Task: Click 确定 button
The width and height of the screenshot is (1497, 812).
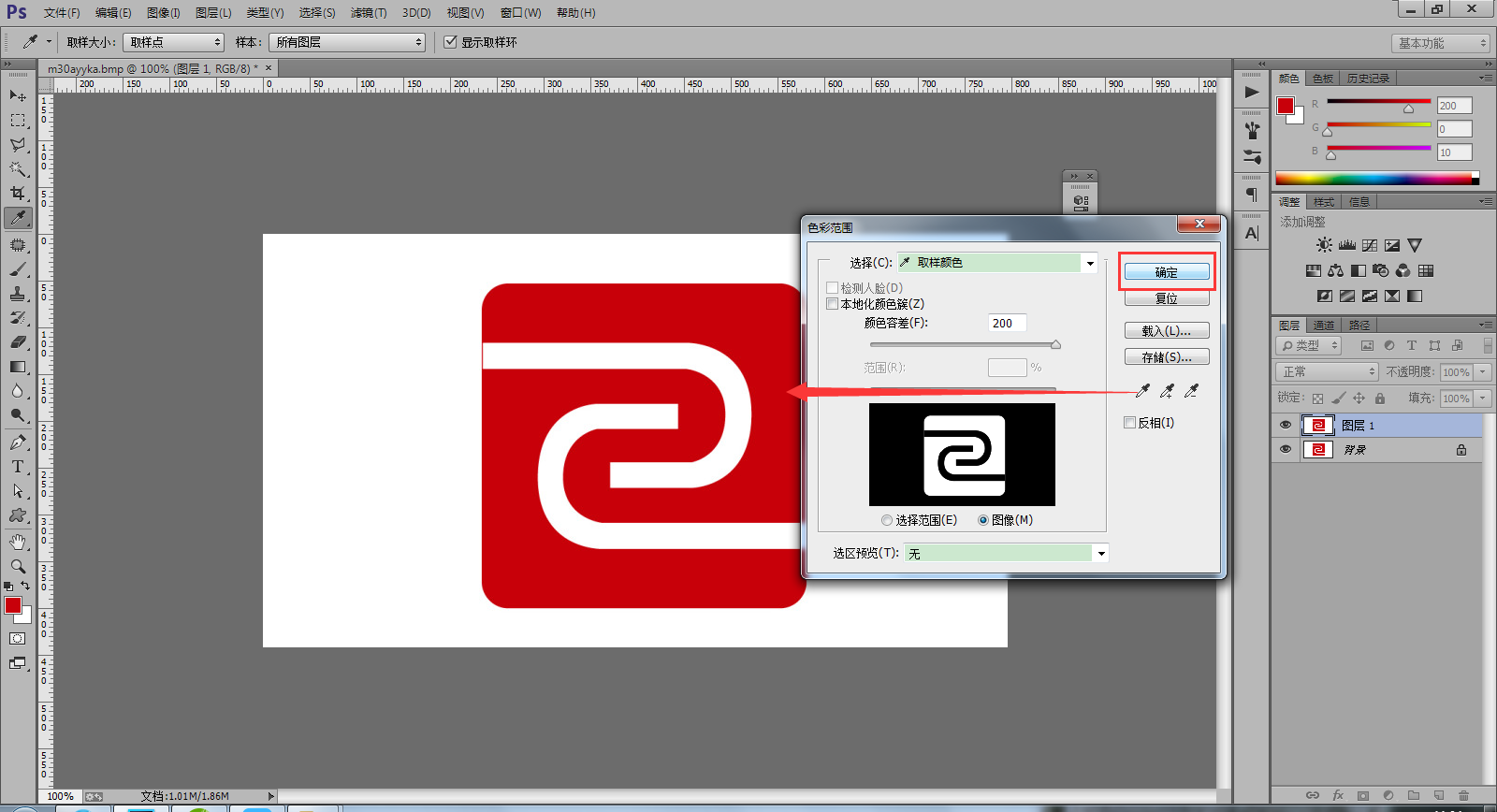Action: coord(1167,272)
